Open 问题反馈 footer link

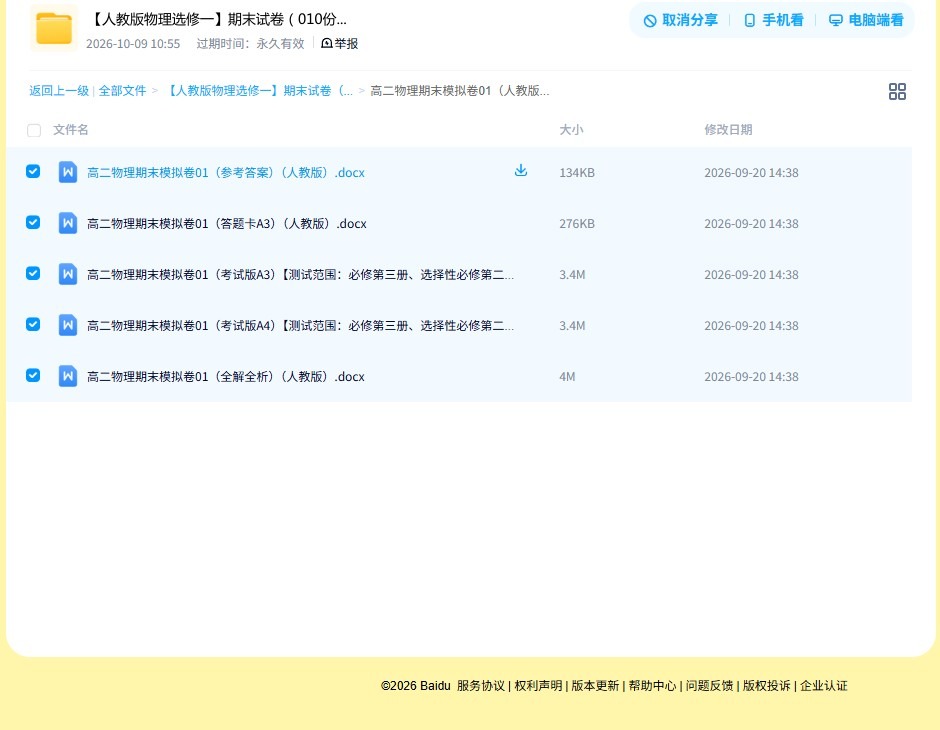point(710,686)
